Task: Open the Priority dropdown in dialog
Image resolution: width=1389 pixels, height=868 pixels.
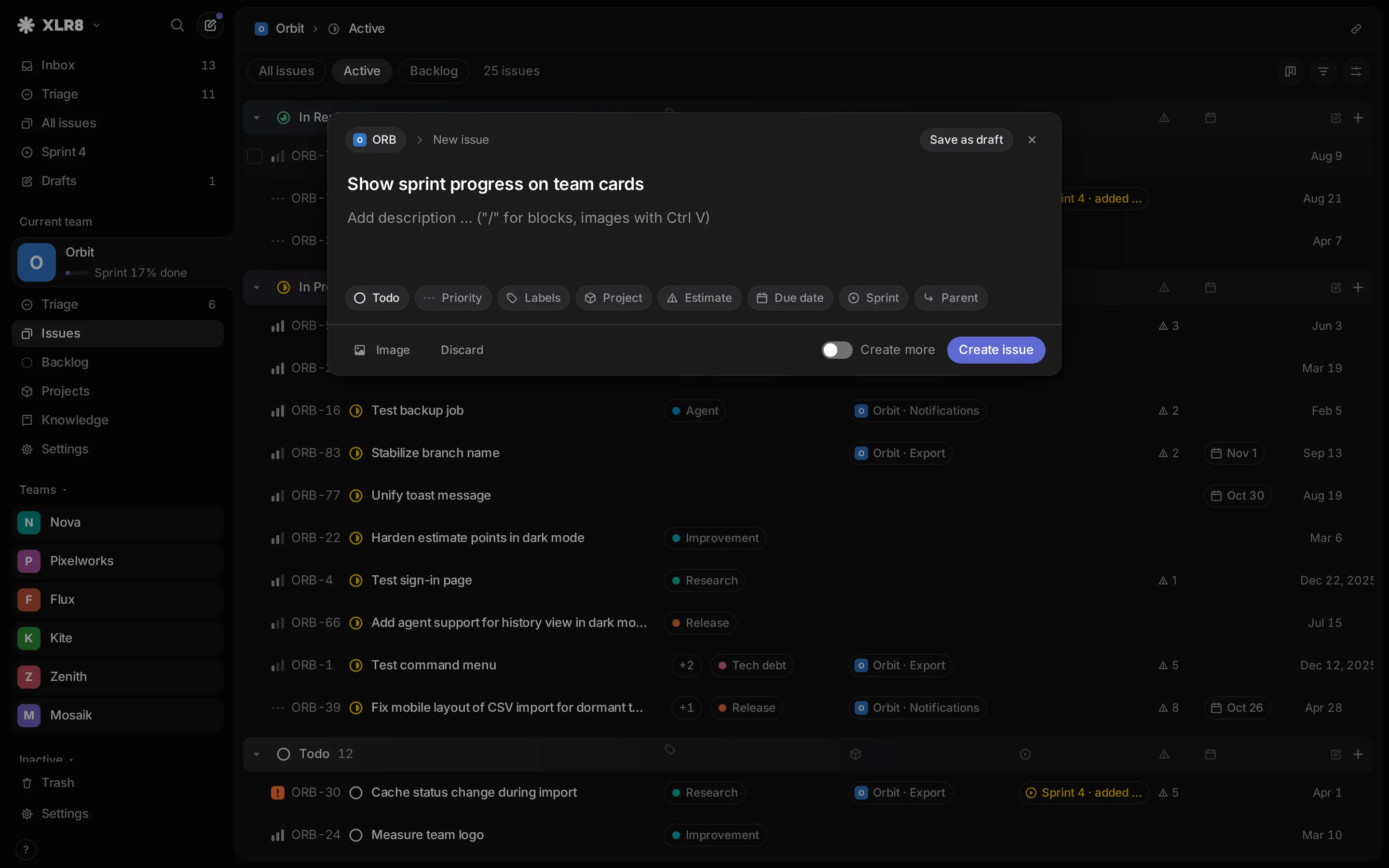Action: 453,298
